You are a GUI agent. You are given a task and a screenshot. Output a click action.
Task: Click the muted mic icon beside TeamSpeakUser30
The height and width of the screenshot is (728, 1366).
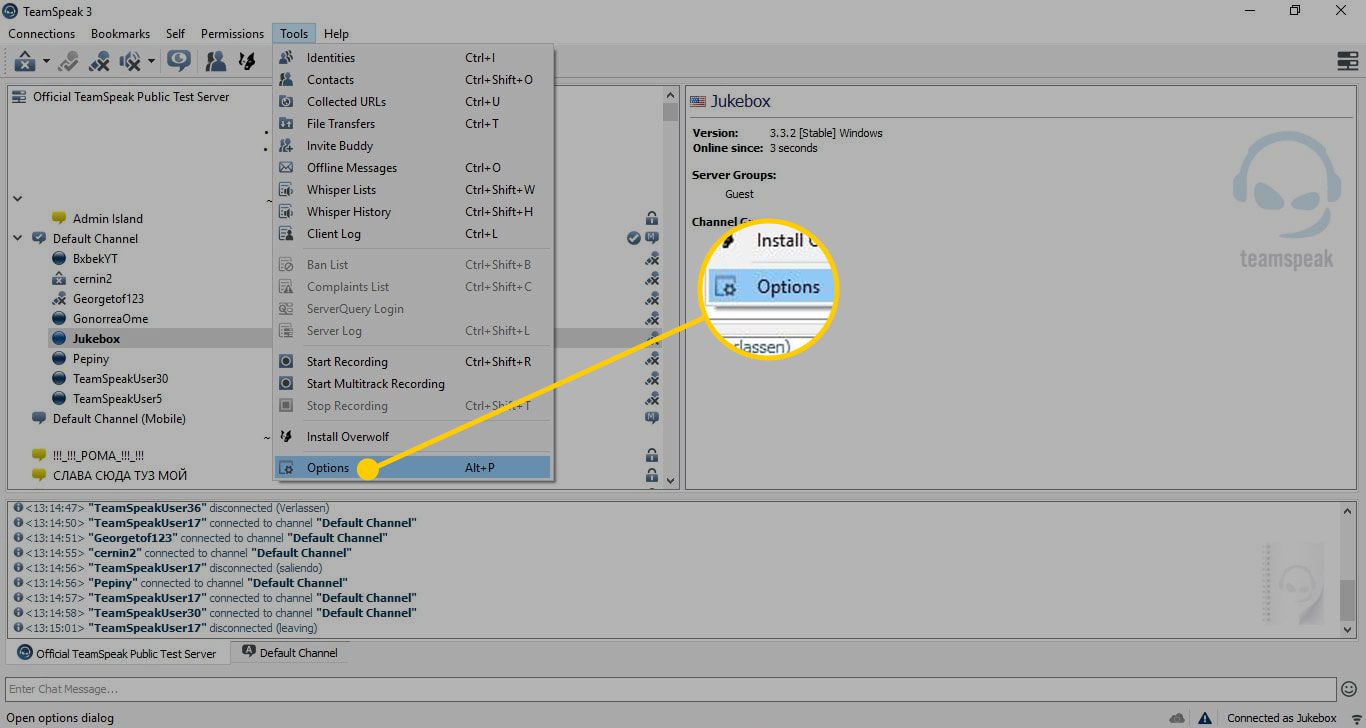point(651,379)
